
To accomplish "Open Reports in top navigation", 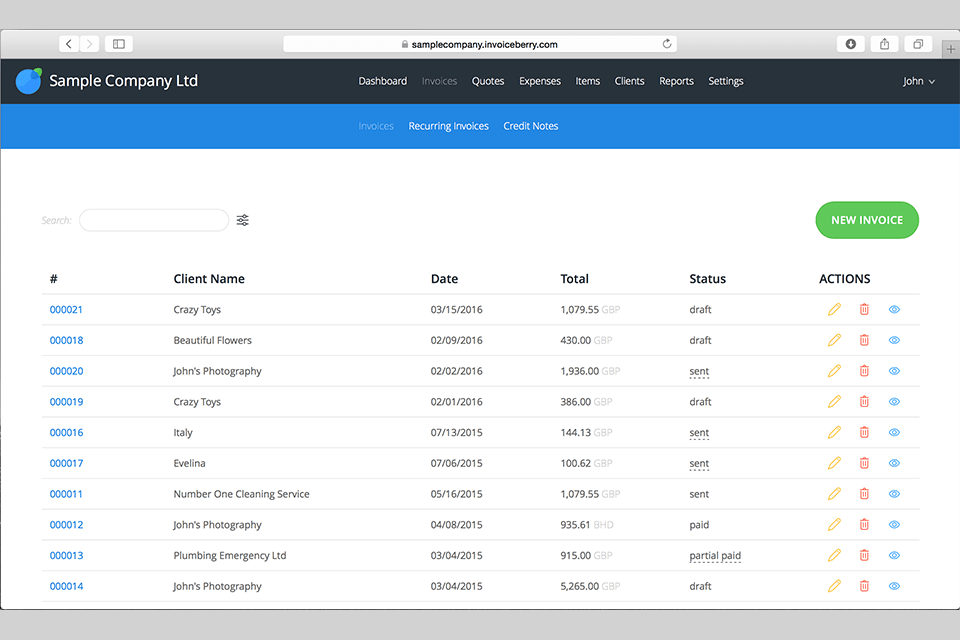I will coord(677,81).
